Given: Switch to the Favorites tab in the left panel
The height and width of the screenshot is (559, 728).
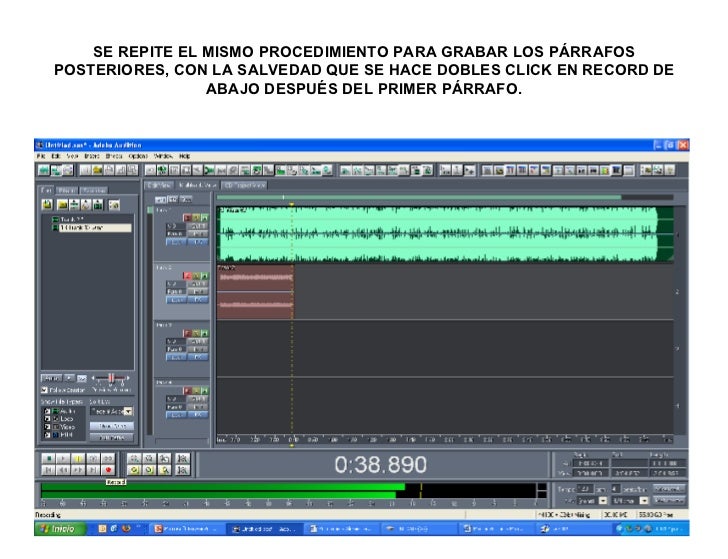Looking at the screenshot, I should 93,190.
